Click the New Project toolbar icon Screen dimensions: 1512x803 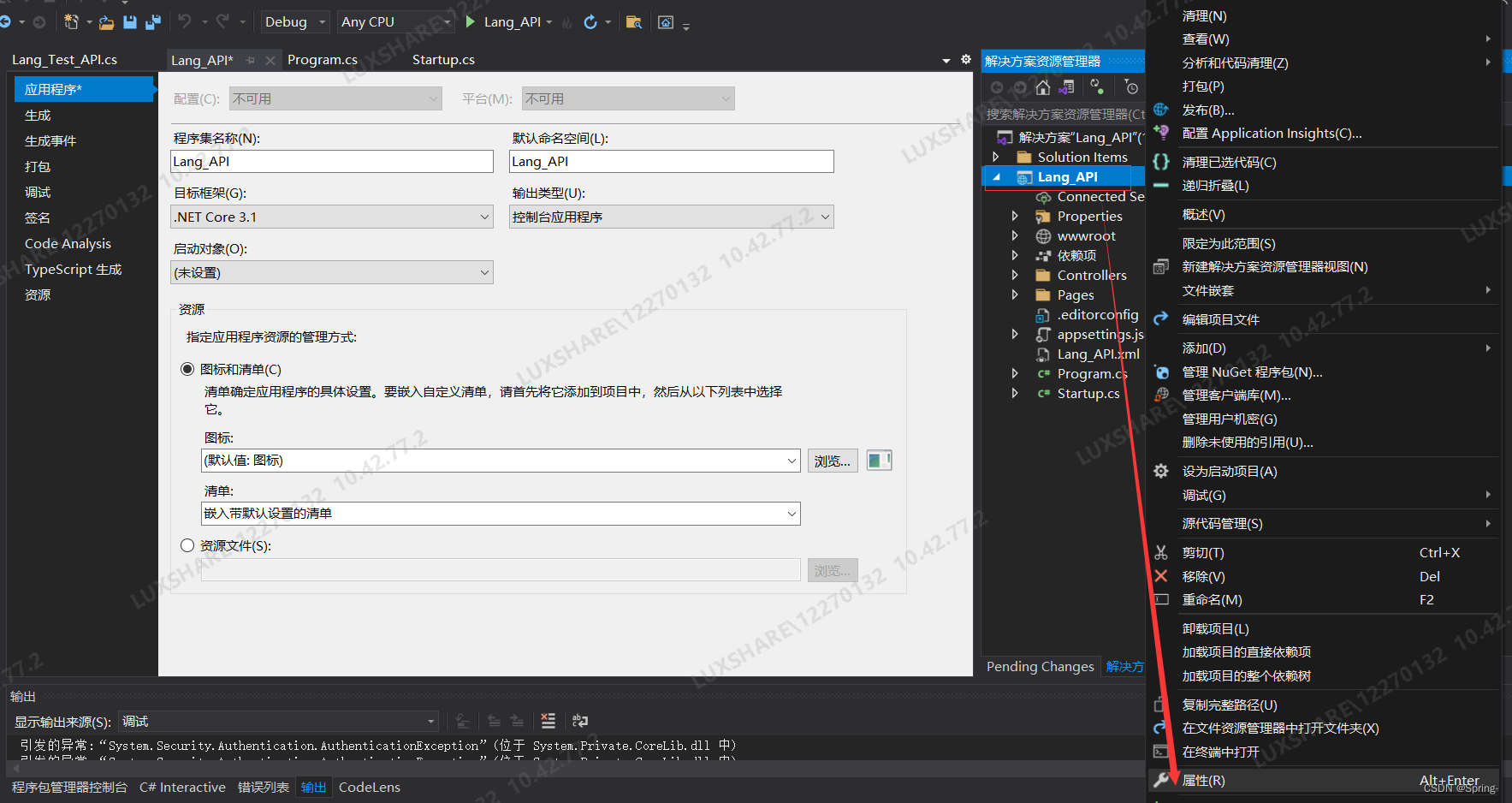pos(72,21)
